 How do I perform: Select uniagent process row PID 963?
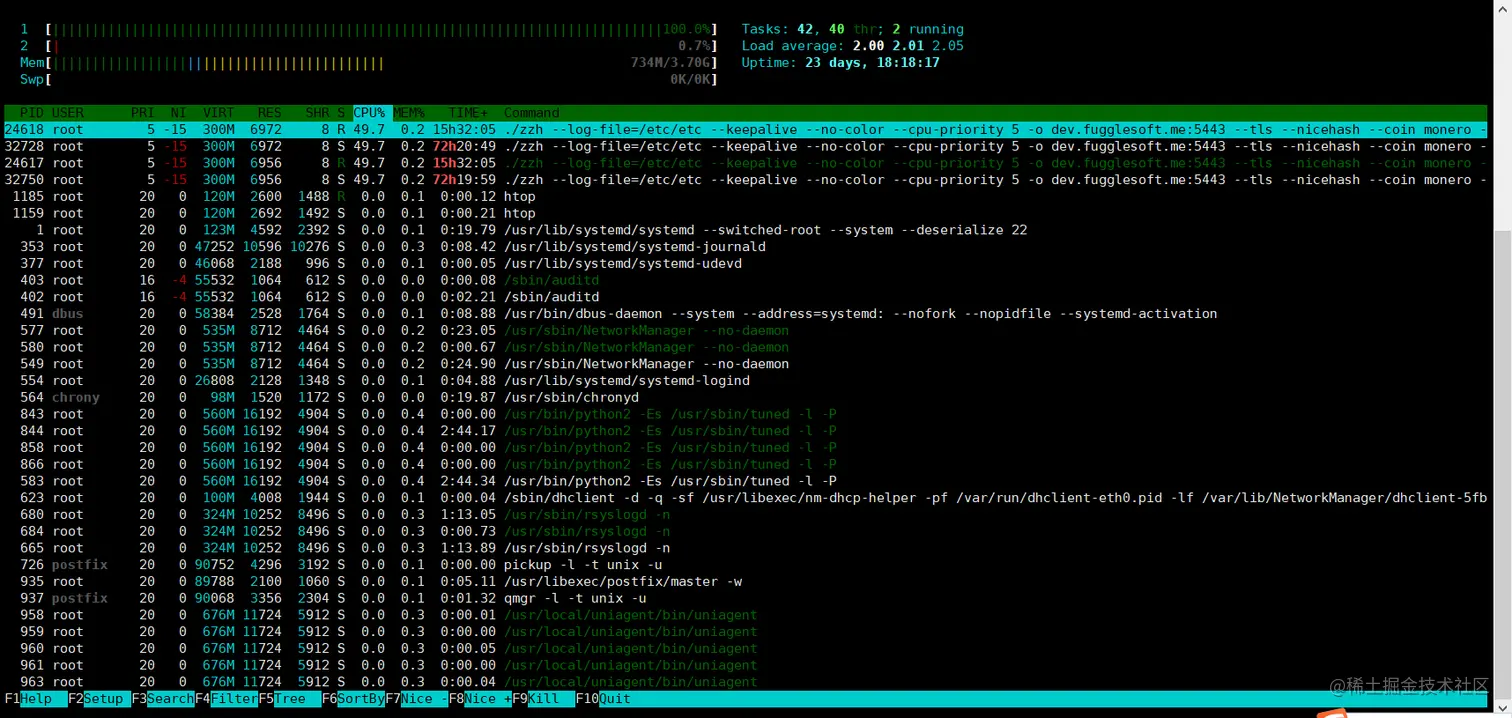pos(746,682)
